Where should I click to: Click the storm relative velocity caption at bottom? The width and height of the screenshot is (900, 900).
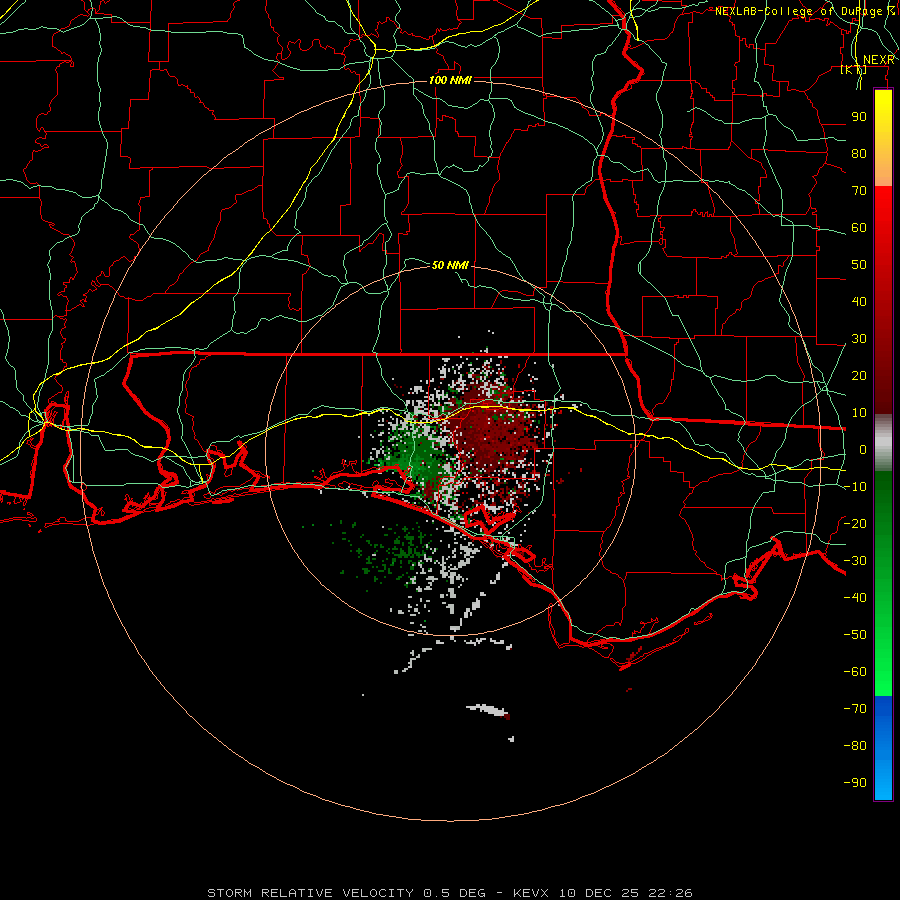point(450,893)
